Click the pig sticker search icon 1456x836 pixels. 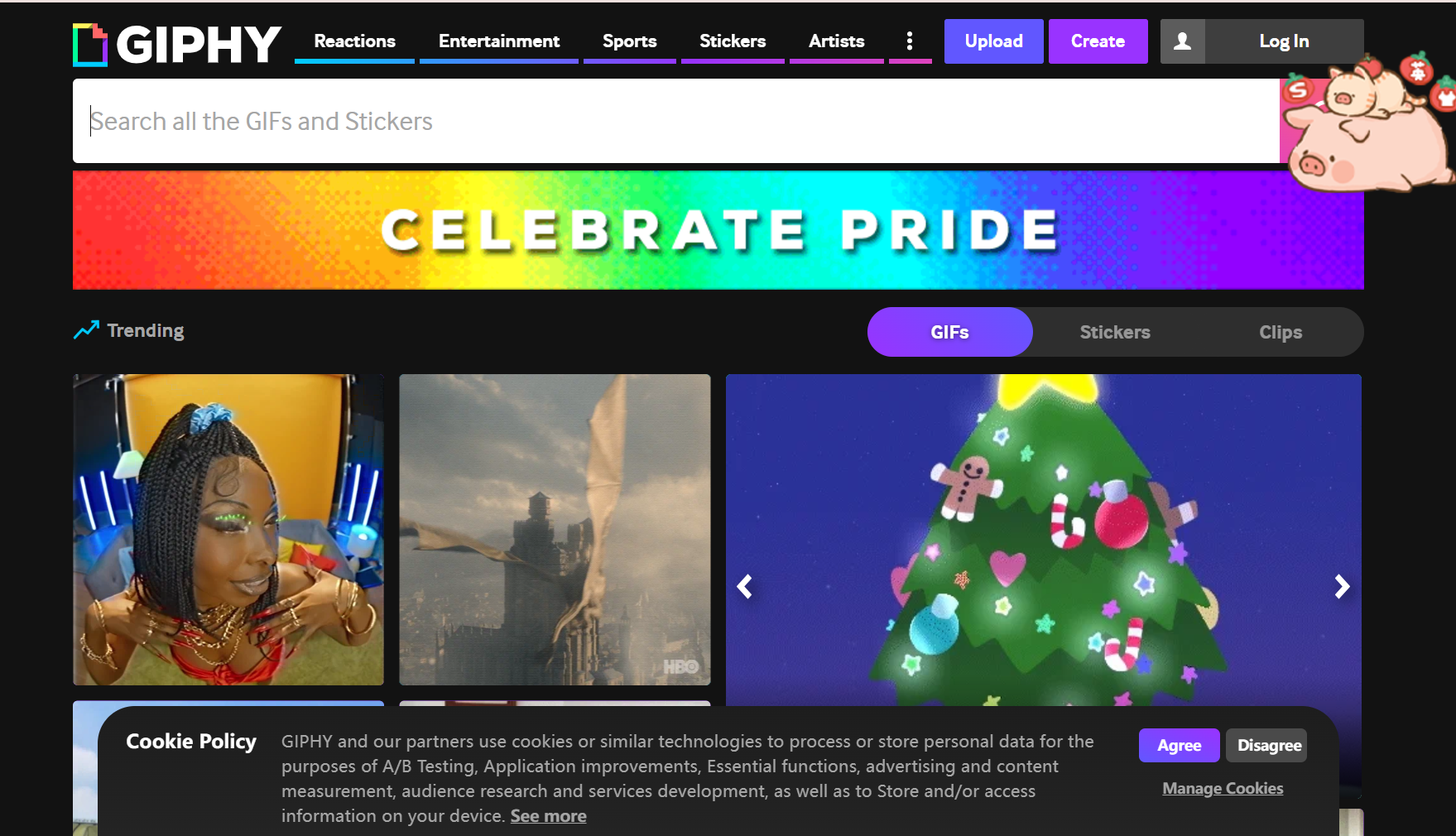point(1366,121)
